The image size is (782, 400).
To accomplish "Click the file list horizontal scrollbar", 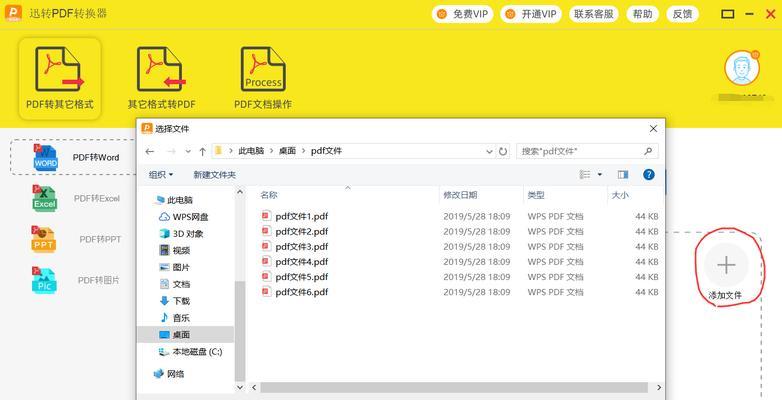I will click(454, 388).
